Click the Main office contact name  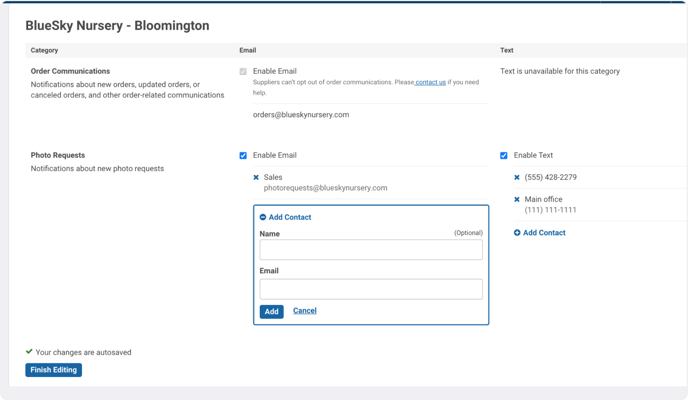coord(543,199)
